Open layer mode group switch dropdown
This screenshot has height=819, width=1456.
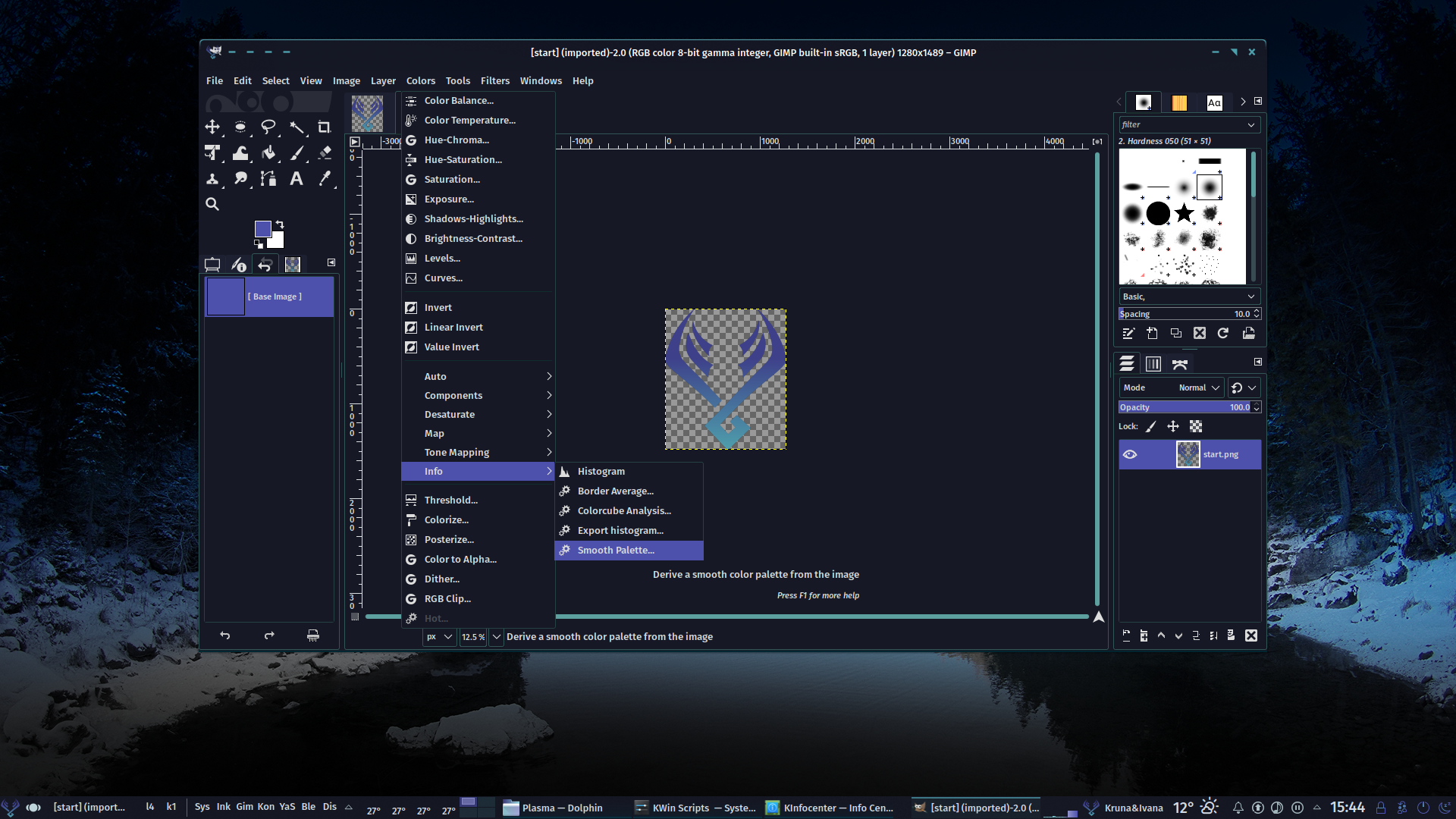click(x=1244, y=388)
